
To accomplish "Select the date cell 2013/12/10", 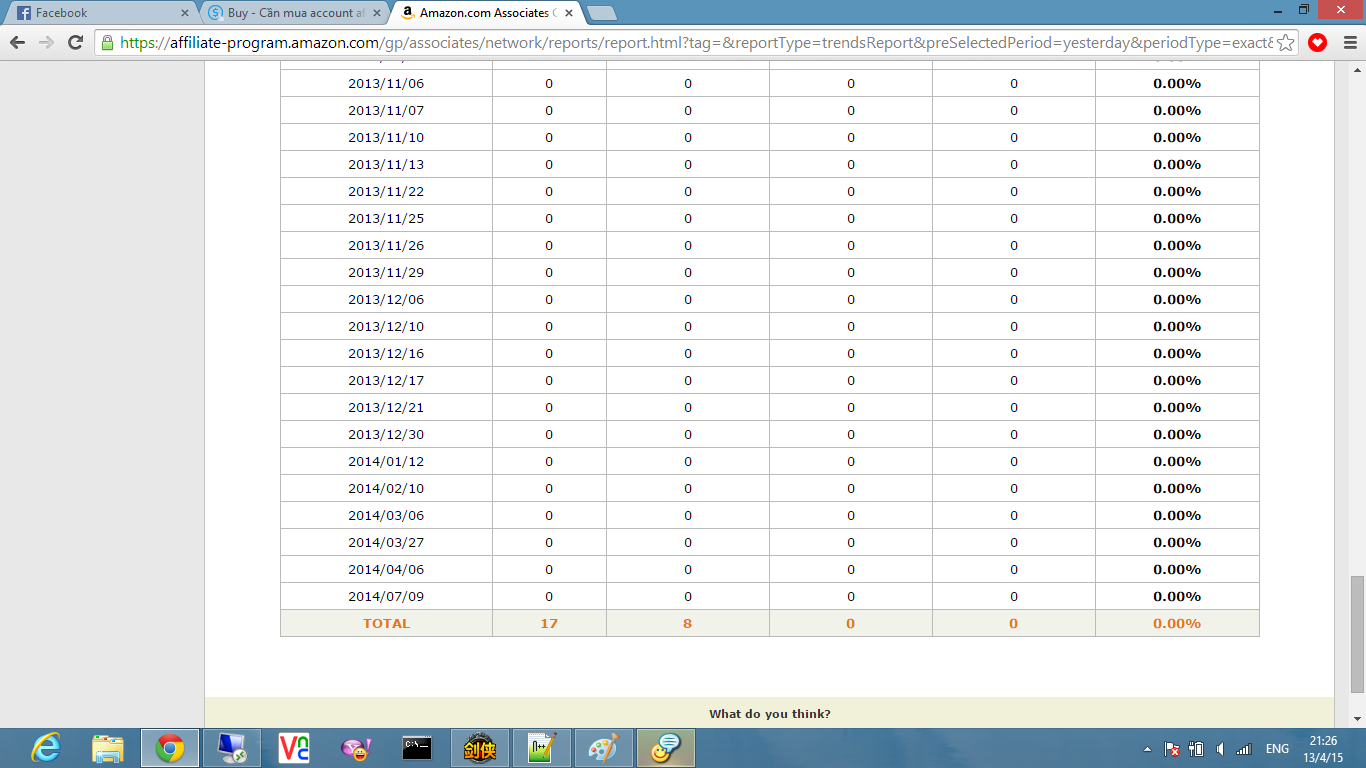I will click(x=386, y=326).
